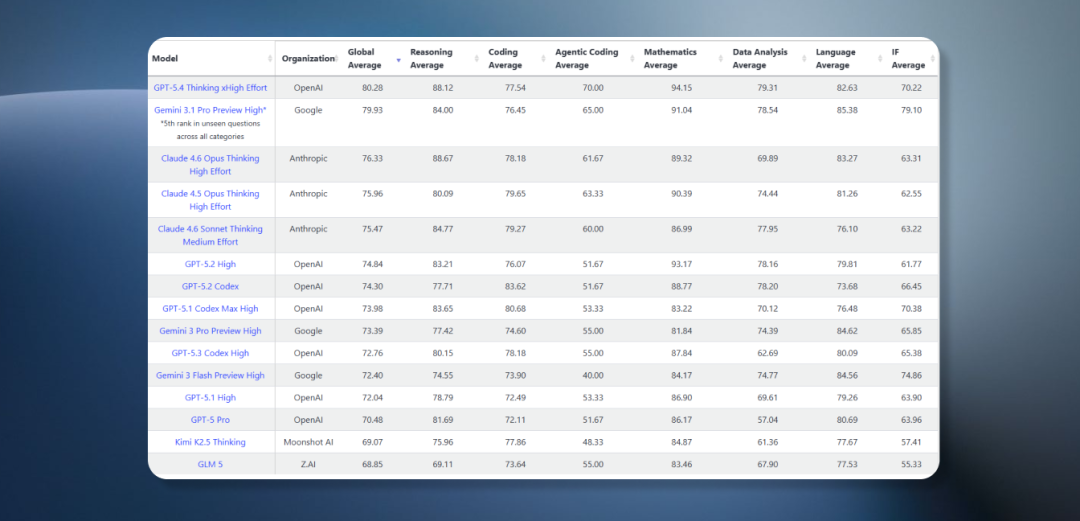Viewport: 1080px width, 521px height.
Task: Select the 62.69 data analysis score
Action: [x=767, y=353]
